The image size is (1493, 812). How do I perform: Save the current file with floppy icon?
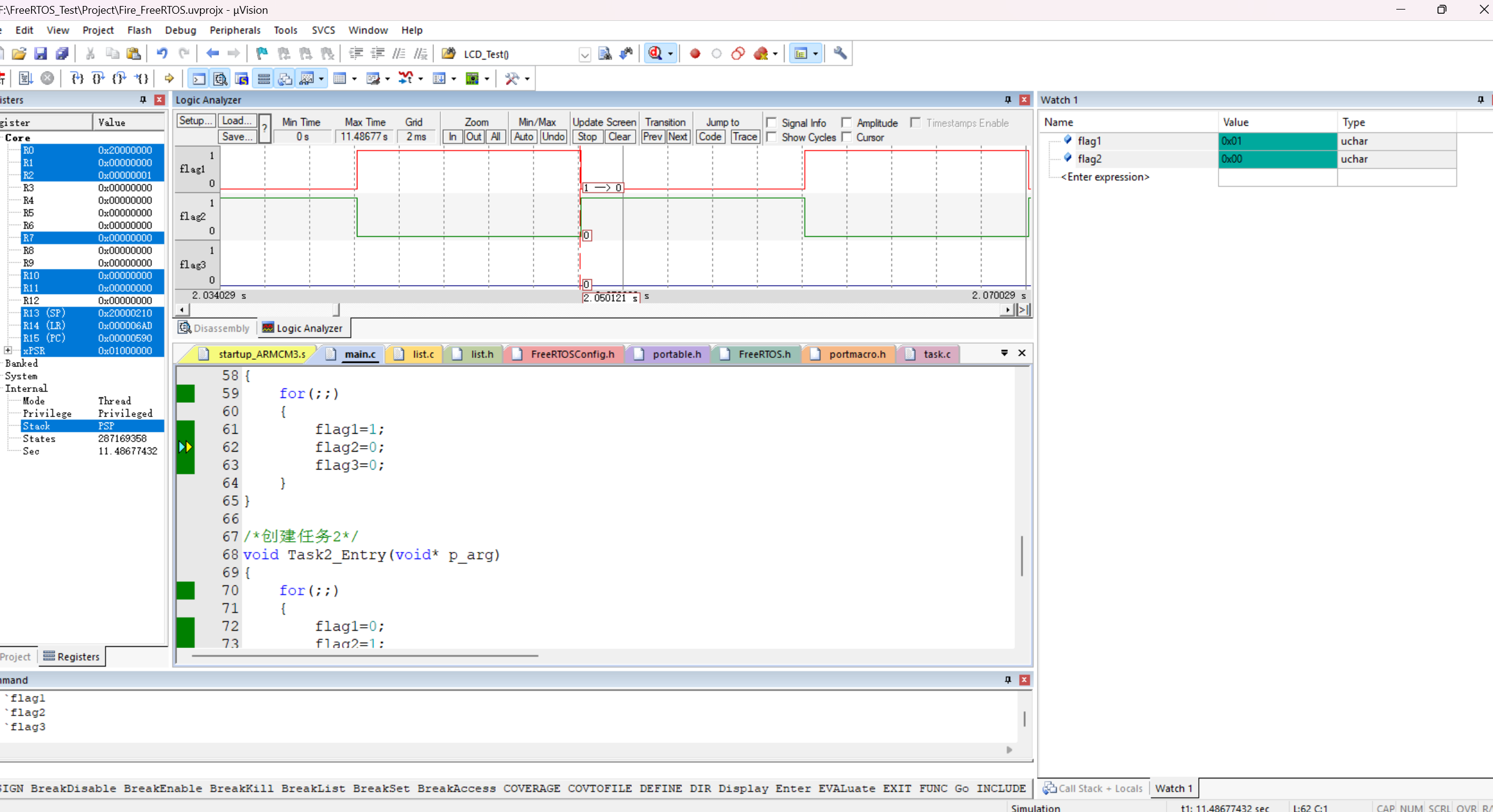40,54
